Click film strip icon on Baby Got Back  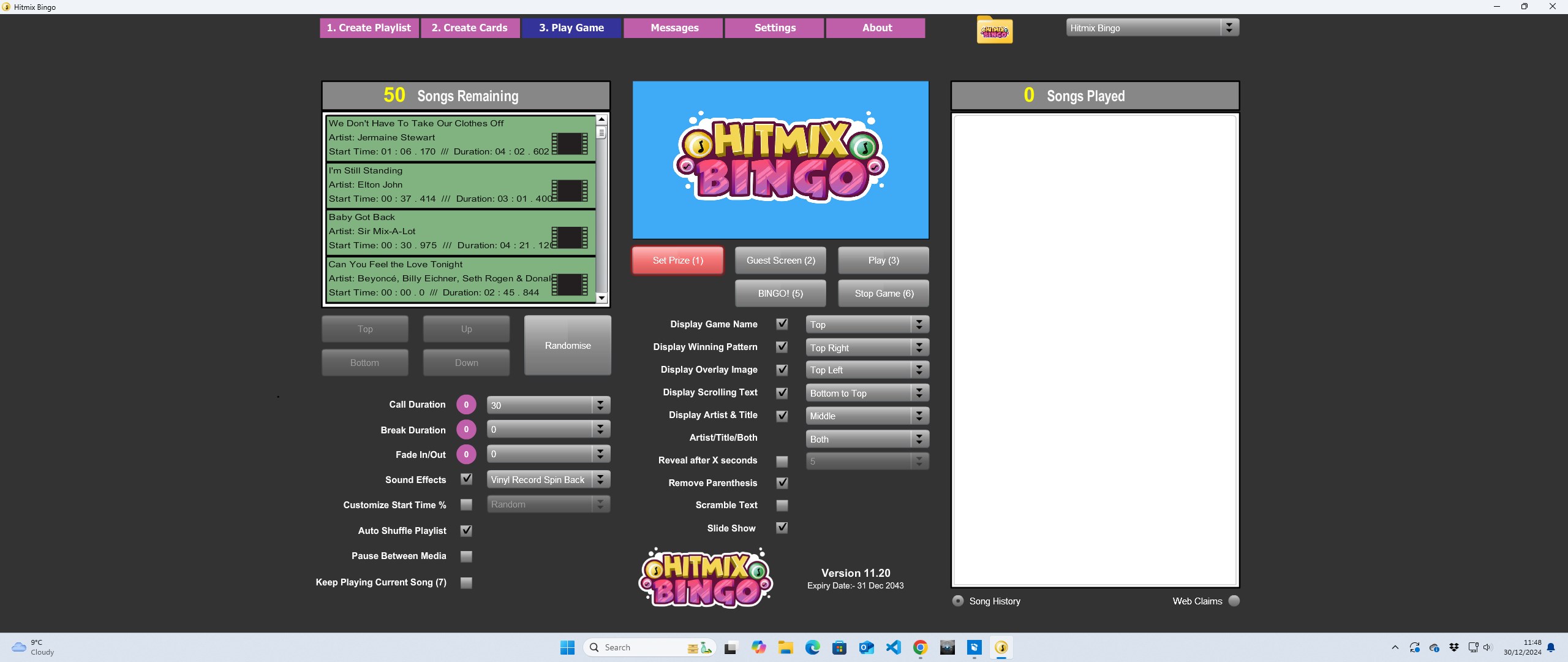tap(570, 237)
